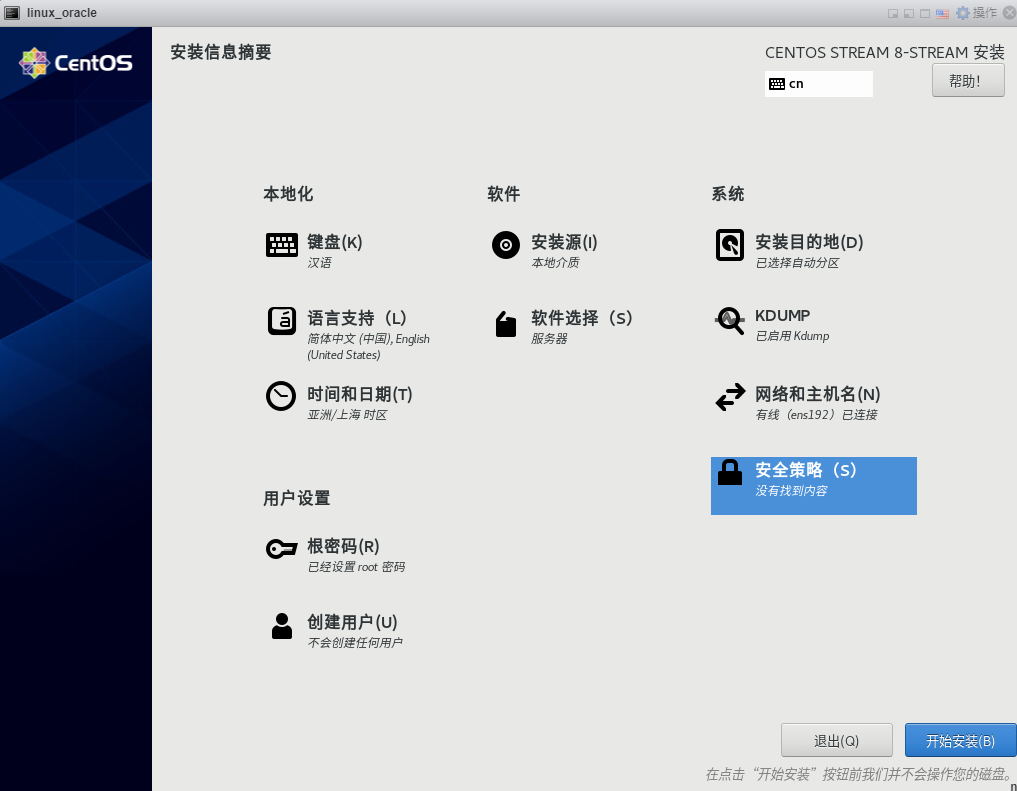Click the console icon beside linux_oracle
1017x791 pixels.
pos(12,13)
